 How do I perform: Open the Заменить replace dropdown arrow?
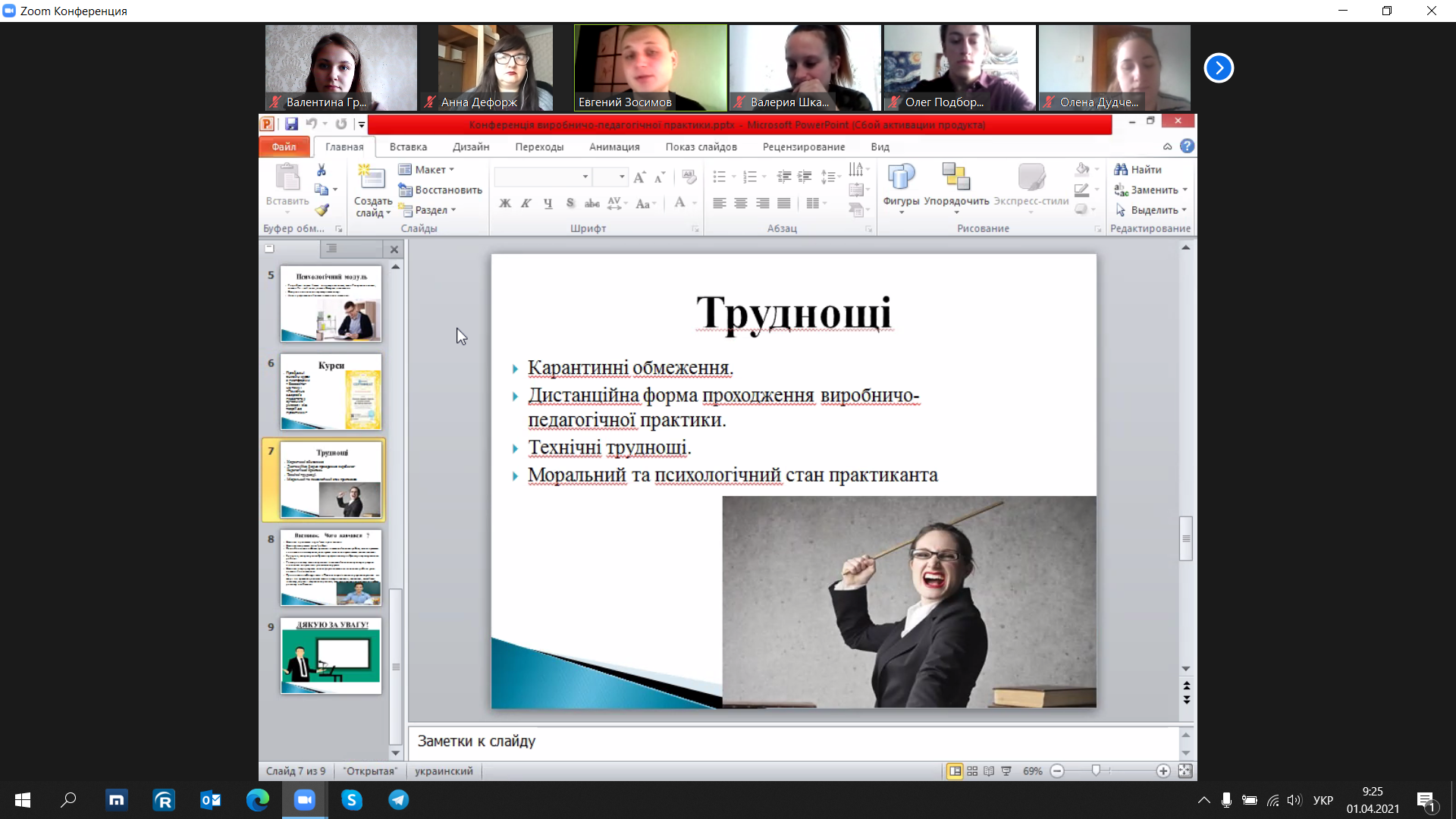(1185, 190)
